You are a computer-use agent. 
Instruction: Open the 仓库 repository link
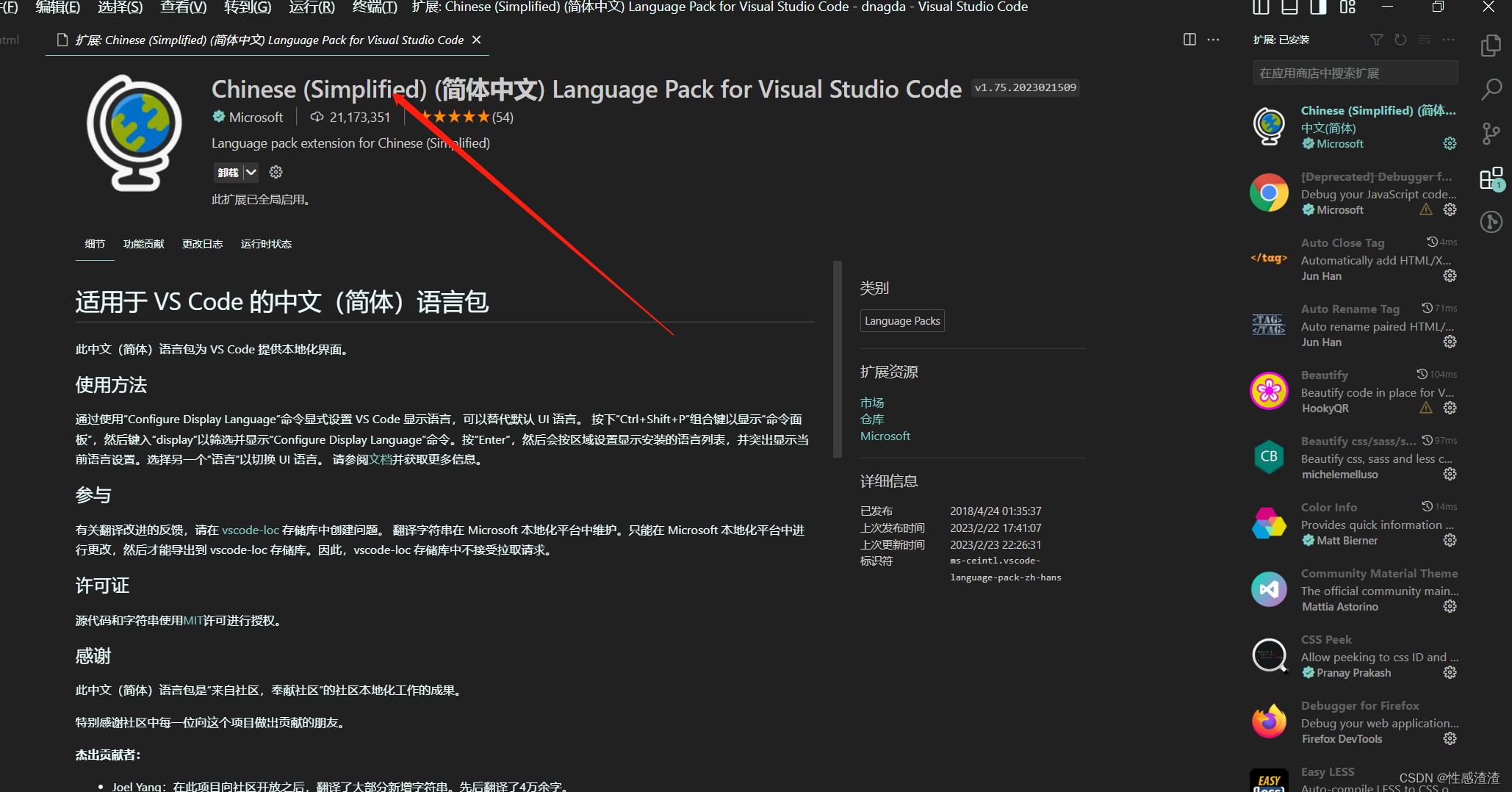(x=872, y=419)
